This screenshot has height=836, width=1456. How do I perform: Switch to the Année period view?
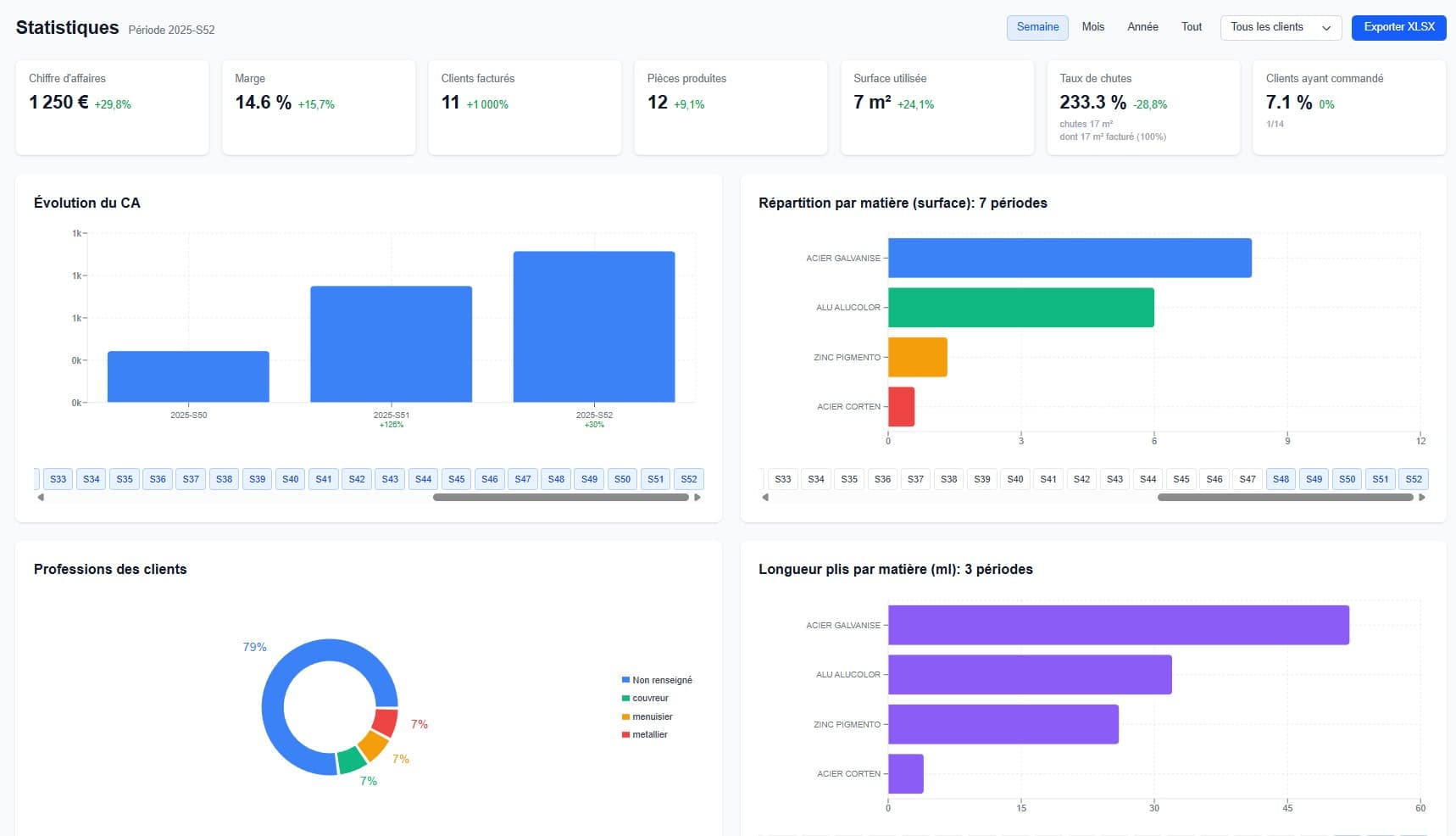[x=1142, y=27]
